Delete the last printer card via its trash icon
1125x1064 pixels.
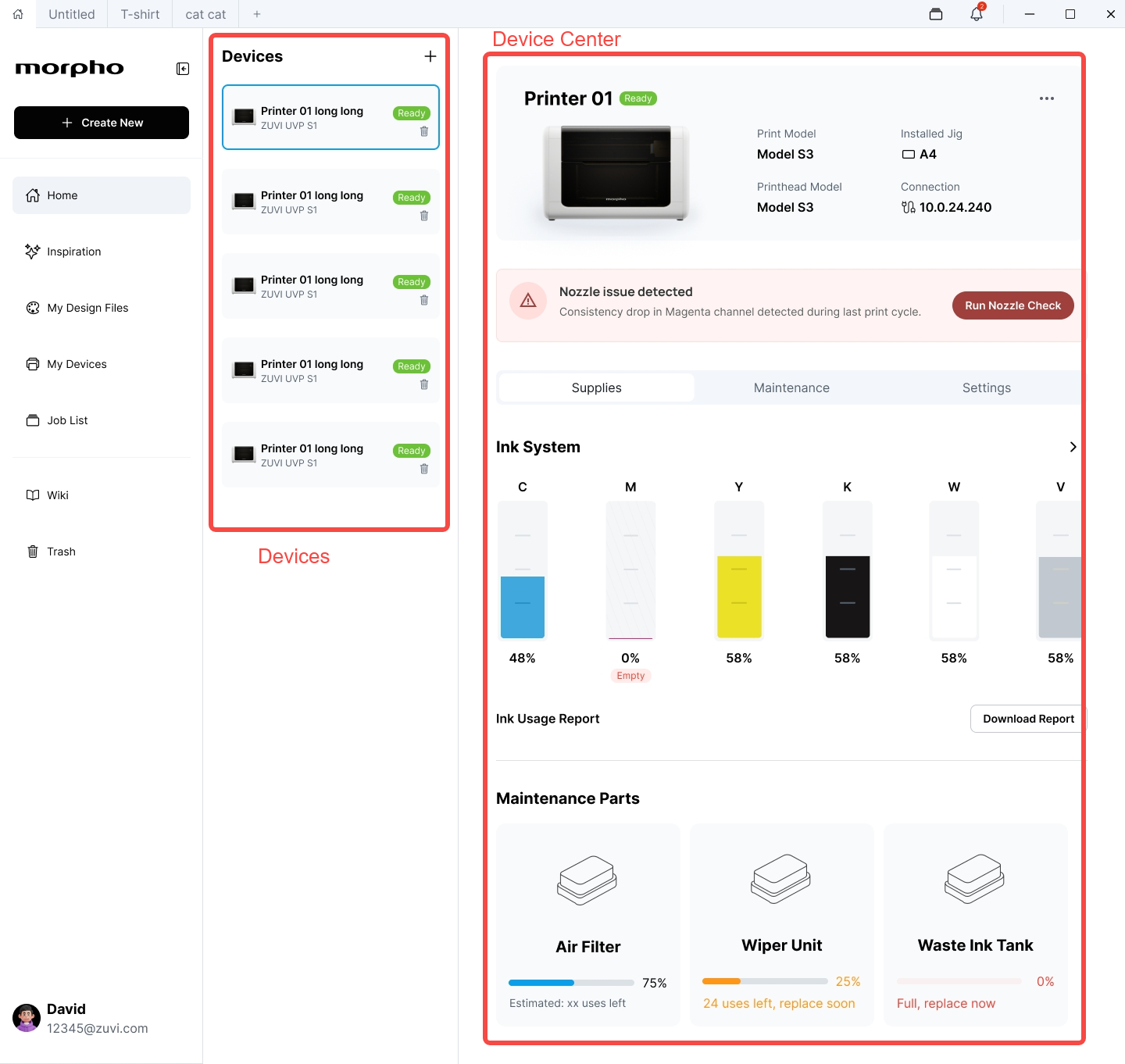pos(424,469)
